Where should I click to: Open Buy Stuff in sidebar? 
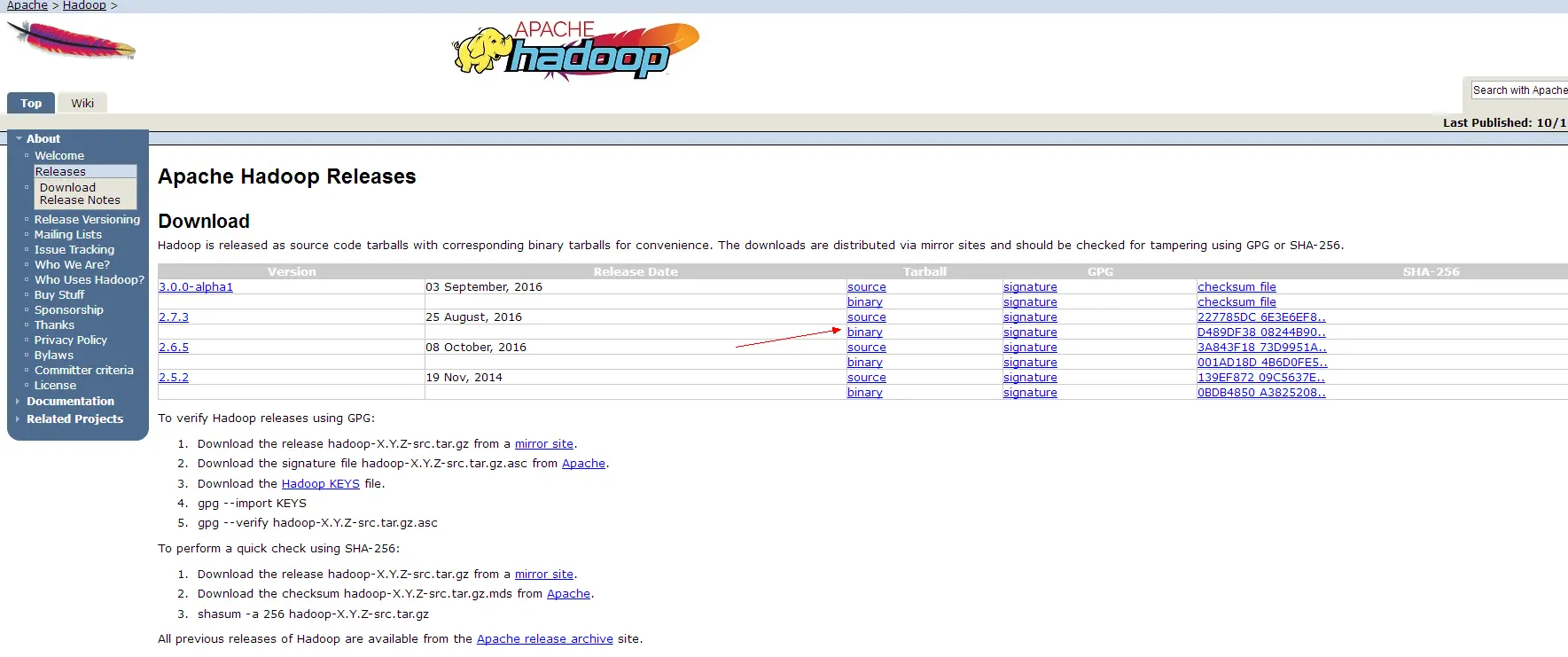(59, 295)
